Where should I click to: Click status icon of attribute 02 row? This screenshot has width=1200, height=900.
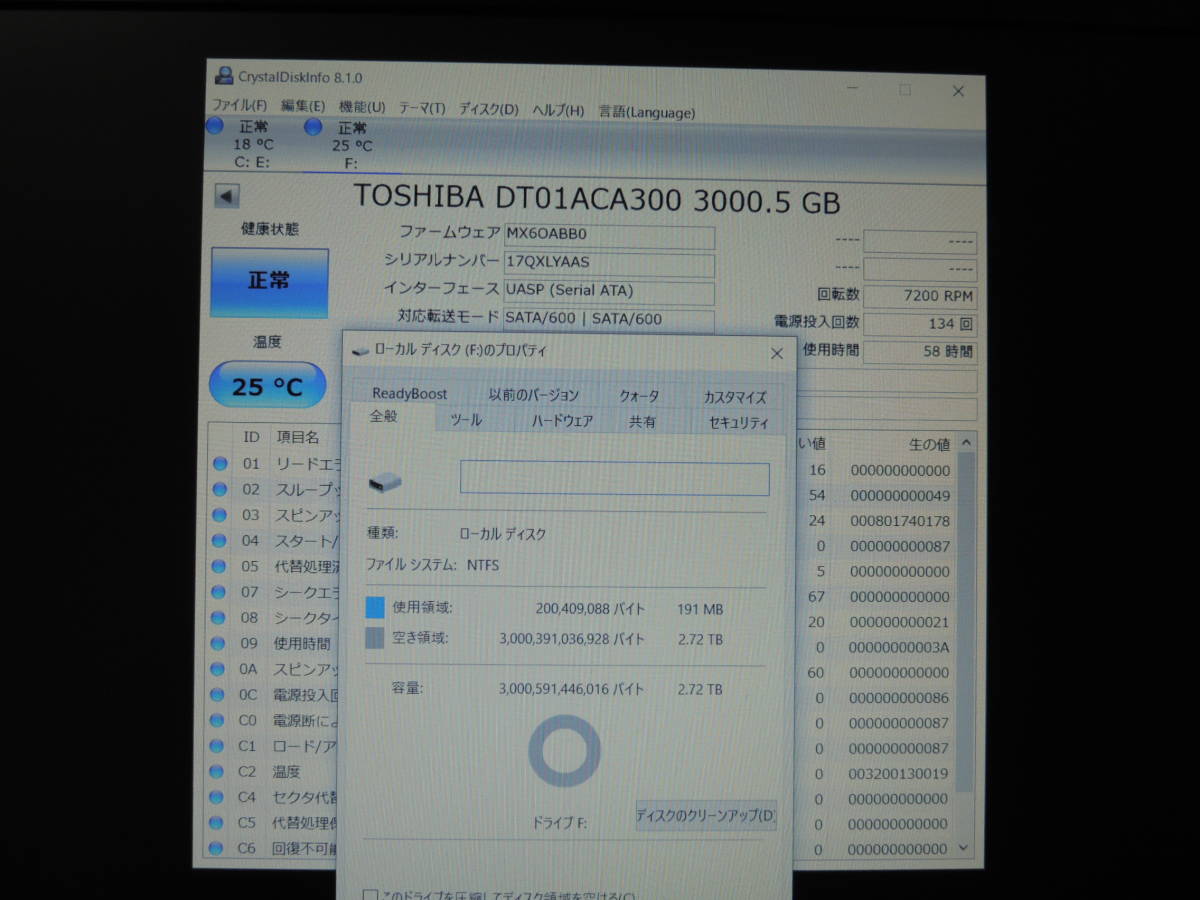click(220, 489)
